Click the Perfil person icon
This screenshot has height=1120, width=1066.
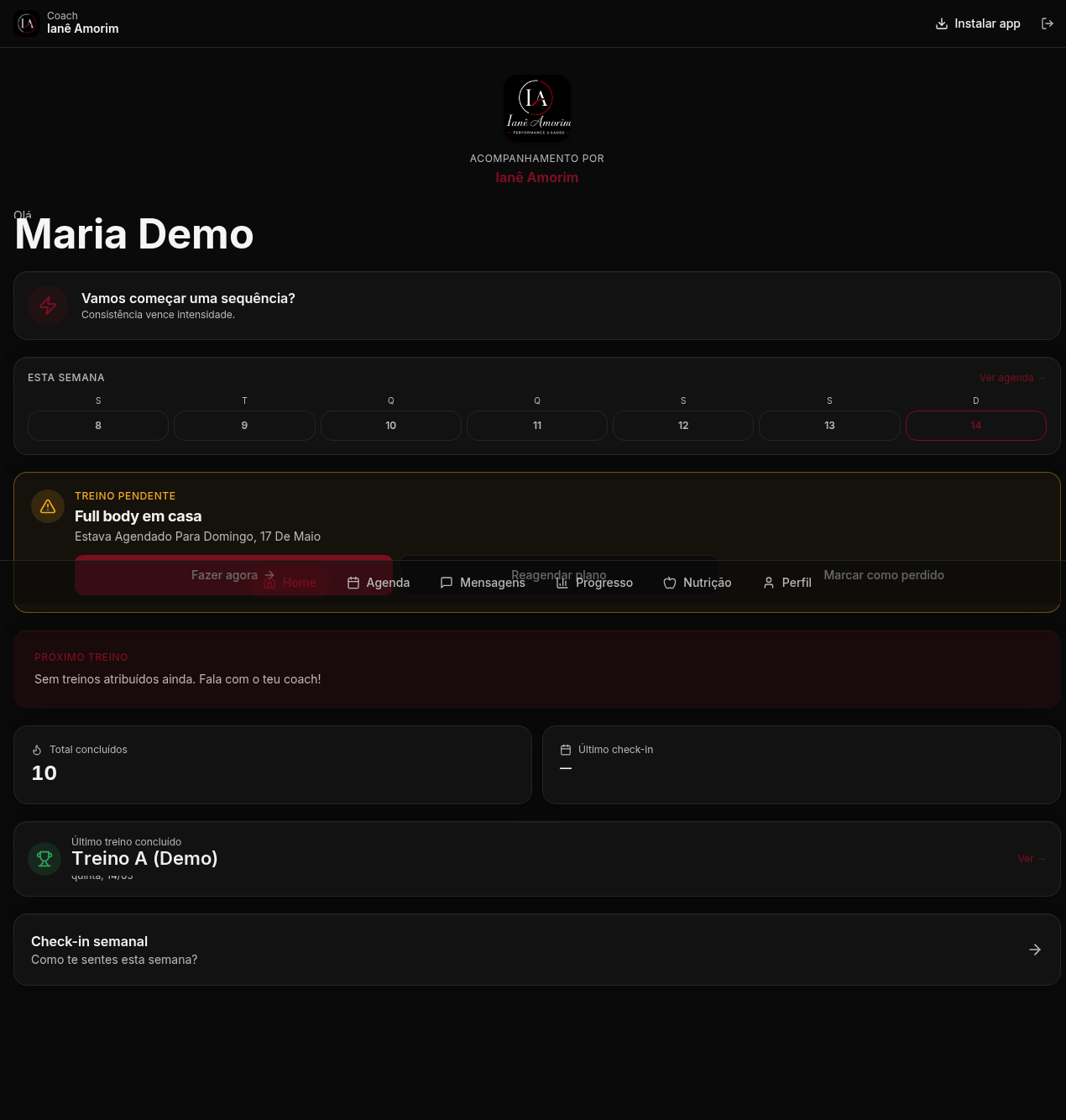click(769, 583)
